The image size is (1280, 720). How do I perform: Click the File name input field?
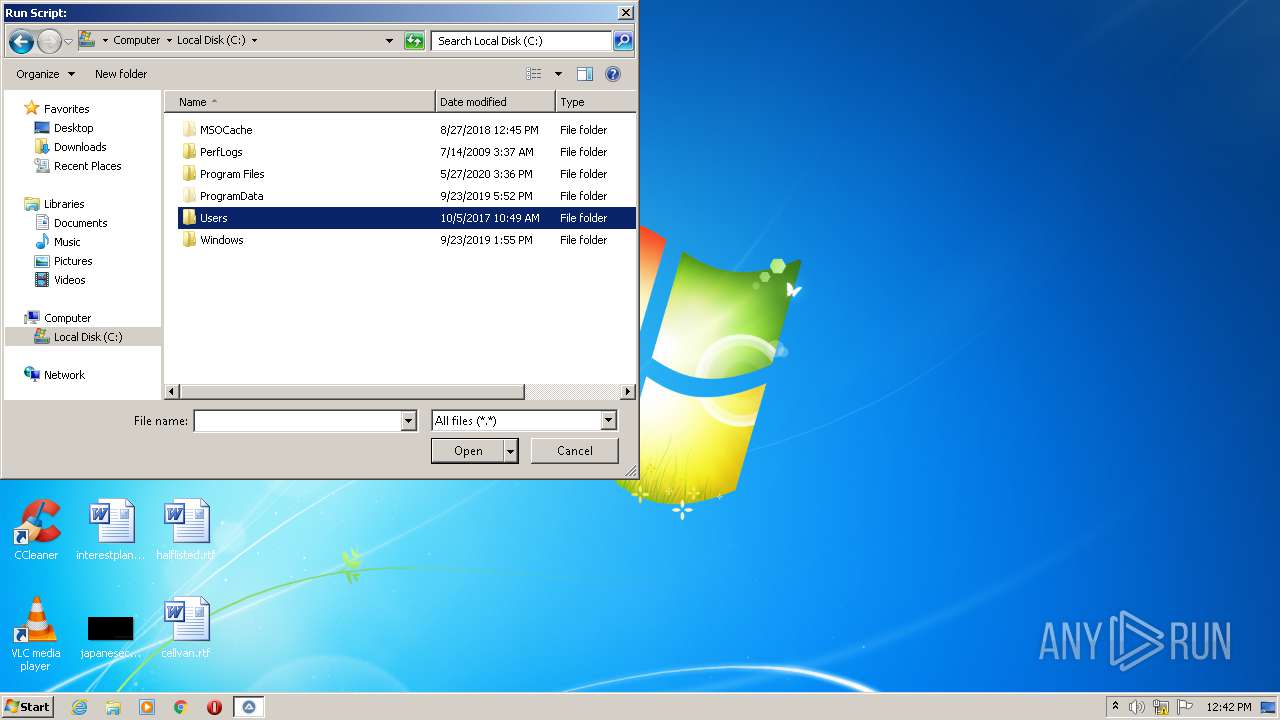(297, 421)
